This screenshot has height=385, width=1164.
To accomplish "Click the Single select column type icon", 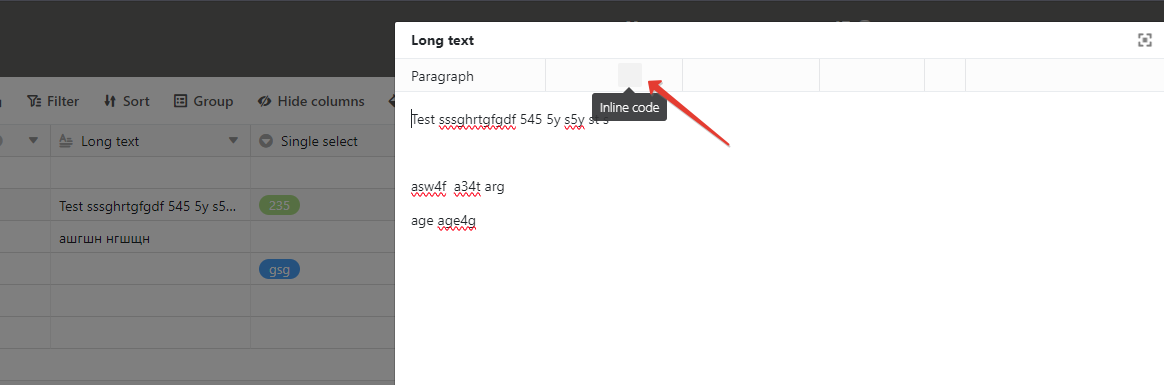I will [266, 141].
